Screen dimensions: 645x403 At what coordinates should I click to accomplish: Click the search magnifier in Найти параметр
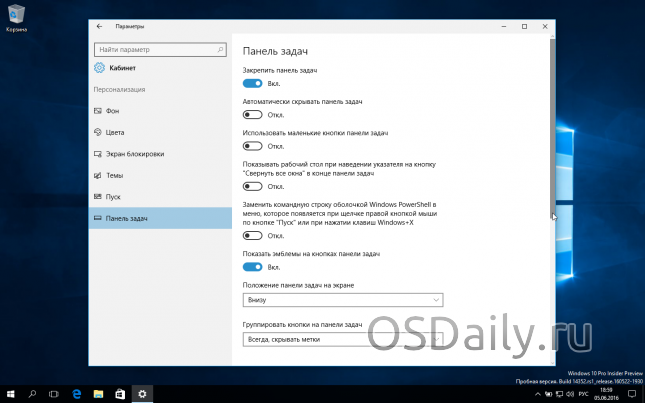click(x=221, y=48)
